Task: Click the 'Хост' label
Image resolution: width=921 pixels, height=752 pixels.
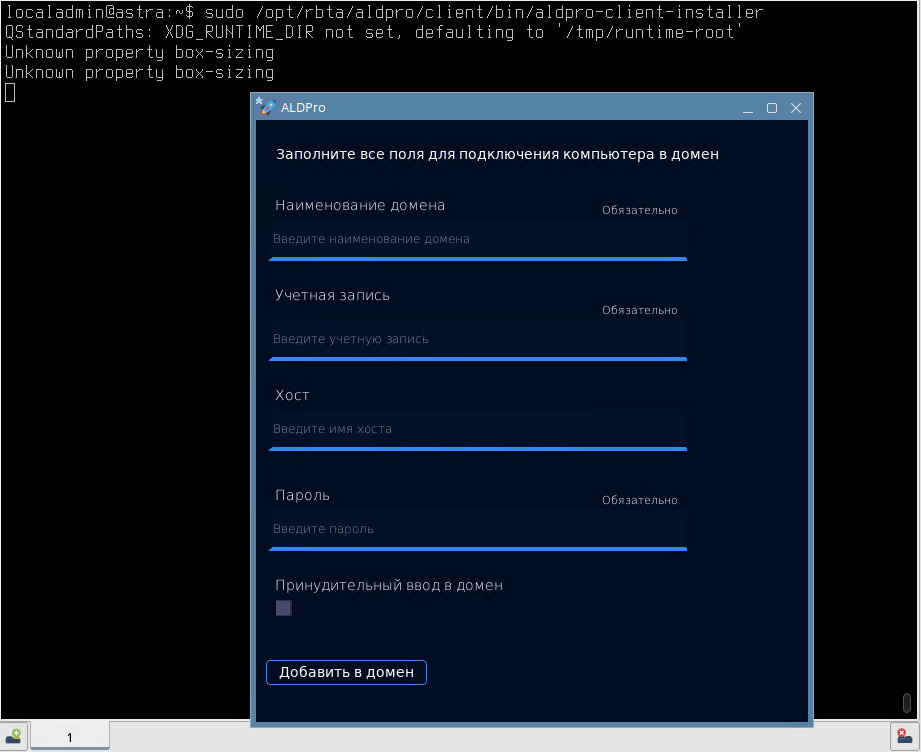Action: click(292, 395)
